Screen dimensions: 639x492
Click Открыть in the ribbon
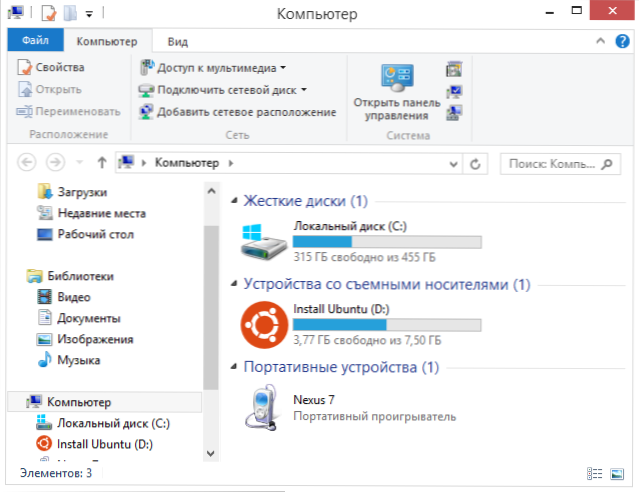point(50,89)
